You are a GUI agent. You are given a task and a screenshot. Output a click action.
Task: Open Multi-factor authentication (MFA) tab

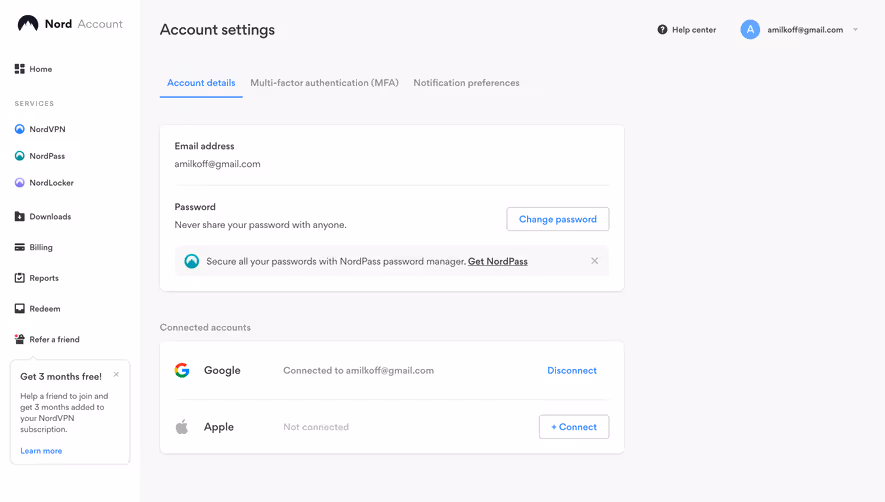(x=325, y=83)
